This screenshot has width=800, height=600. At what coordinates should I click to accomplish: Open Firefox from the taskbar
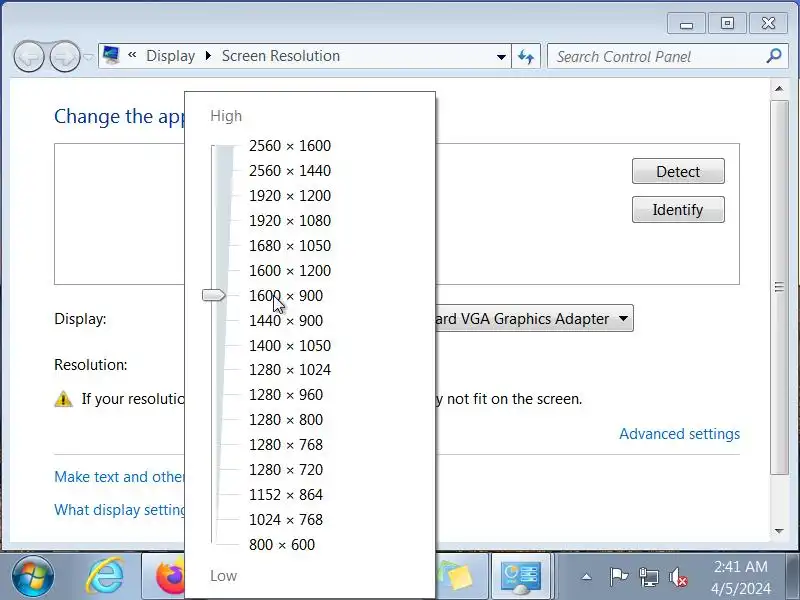pos(169,577)
